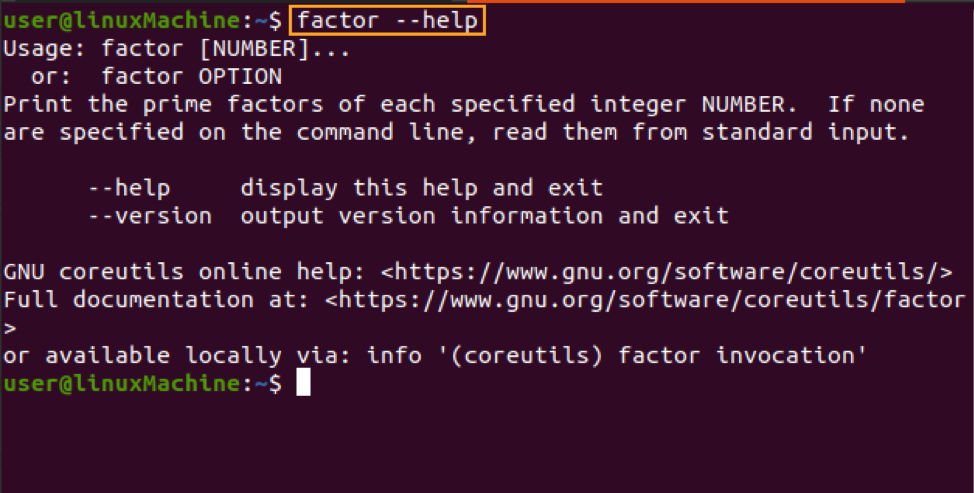Click 'output version information and exit' text
This screenshot has width=974, height=493.
coord(485,216)
